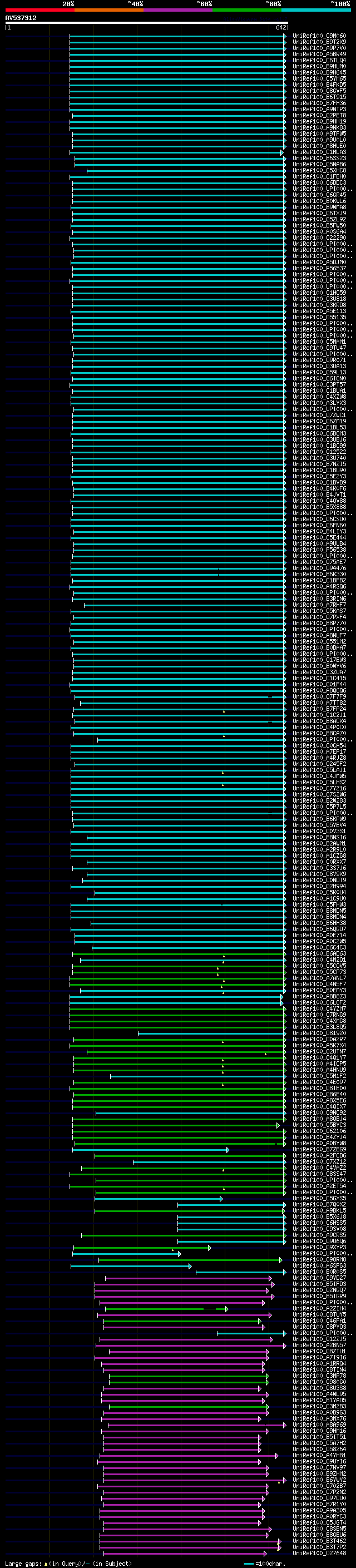Select hit label UniRef100_A8A969
356x1568 pixels.
[319, 1424]
